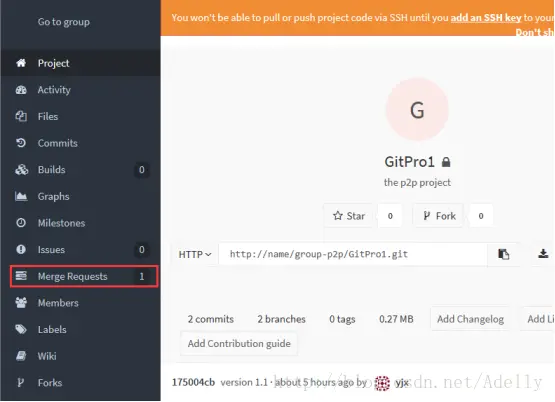Screen dimensions: 555x402
Task: Copy repository URL with clipboard icon
Action: (x=503, y=254)
